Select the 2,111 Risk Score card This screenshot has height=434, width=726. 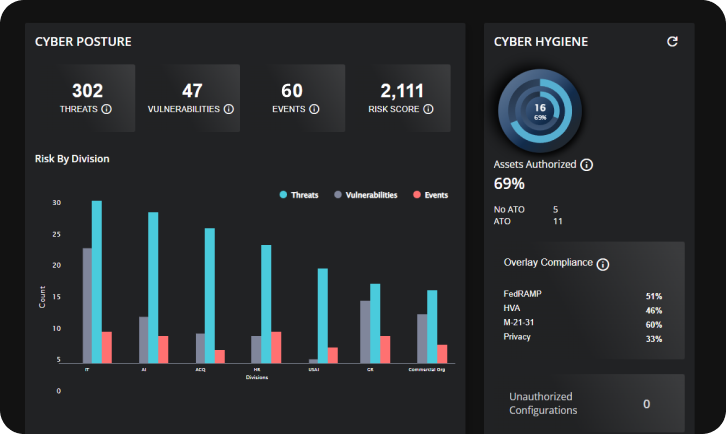click(403, 98)
